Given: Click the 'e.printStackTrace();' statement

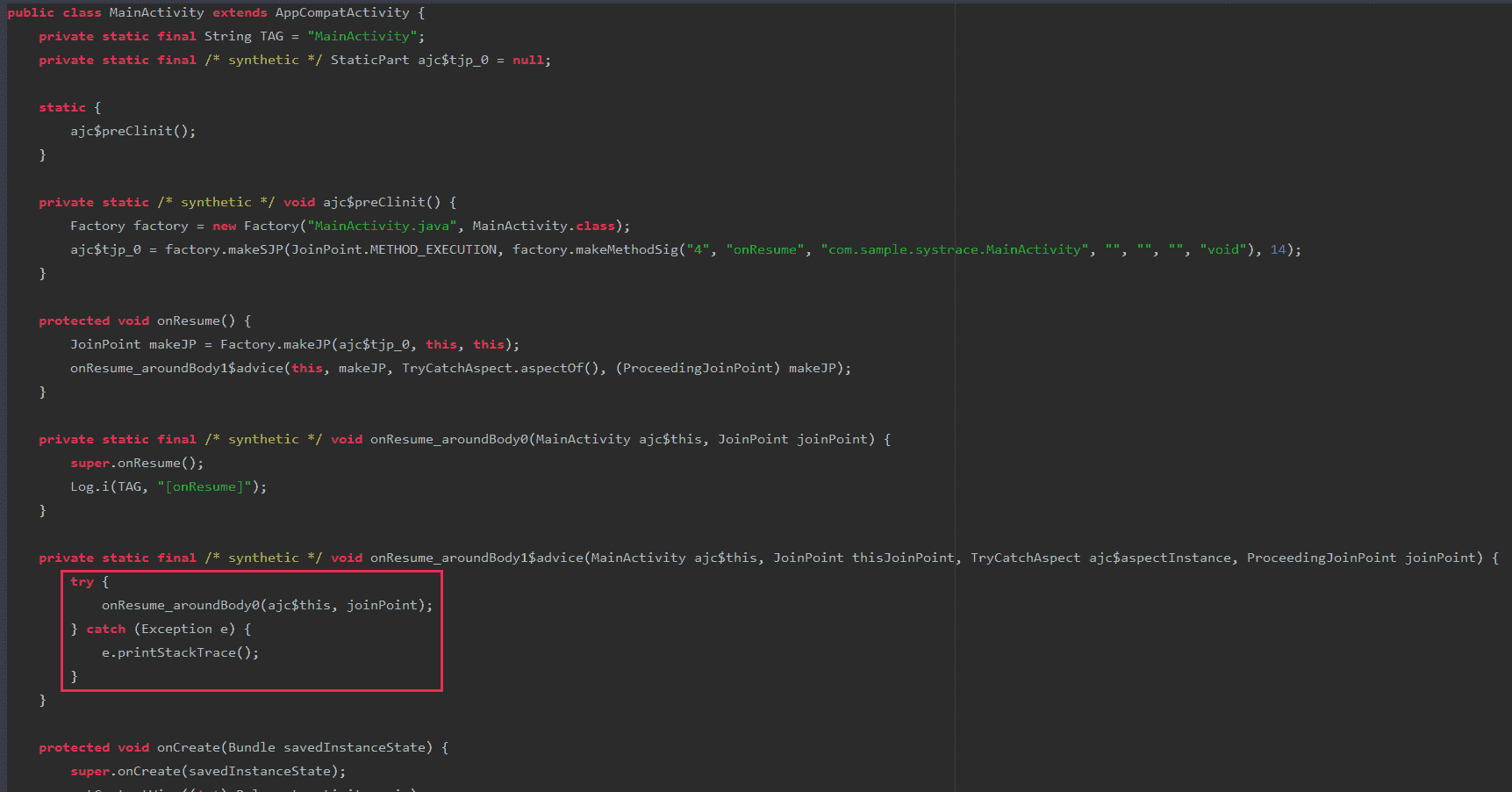Looking at the screenshot, I should [181, 652].
